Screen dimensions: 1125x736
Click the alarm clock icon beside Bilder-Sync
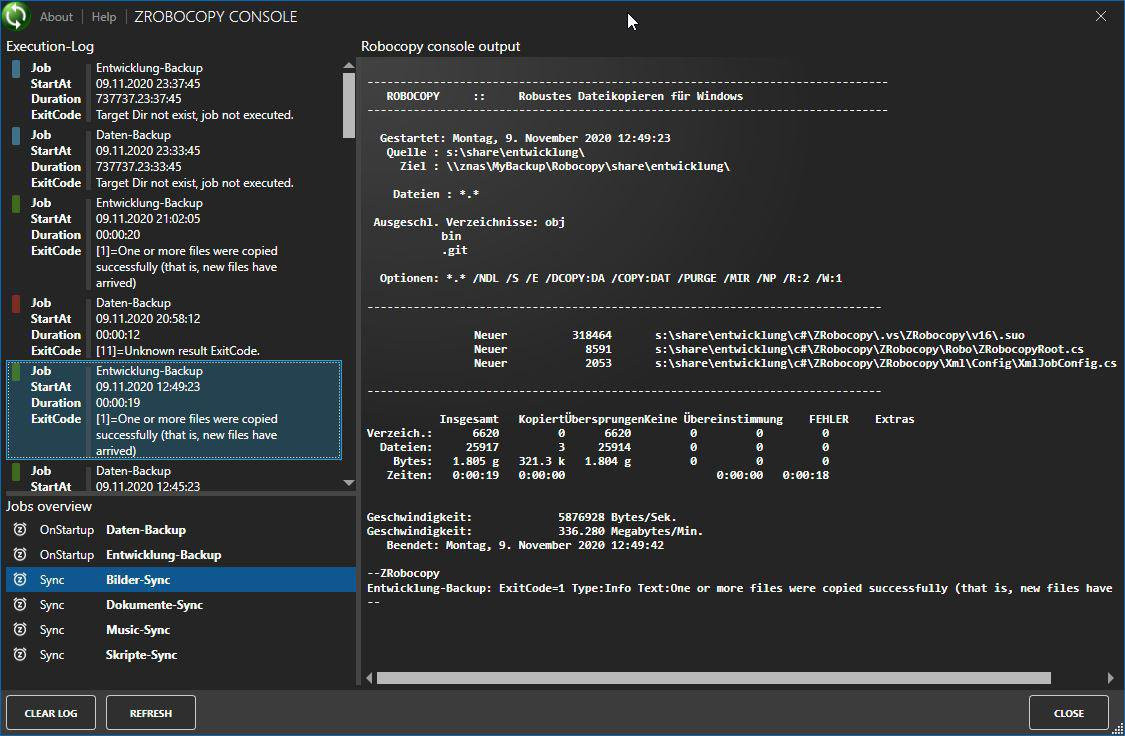[20, 580]
